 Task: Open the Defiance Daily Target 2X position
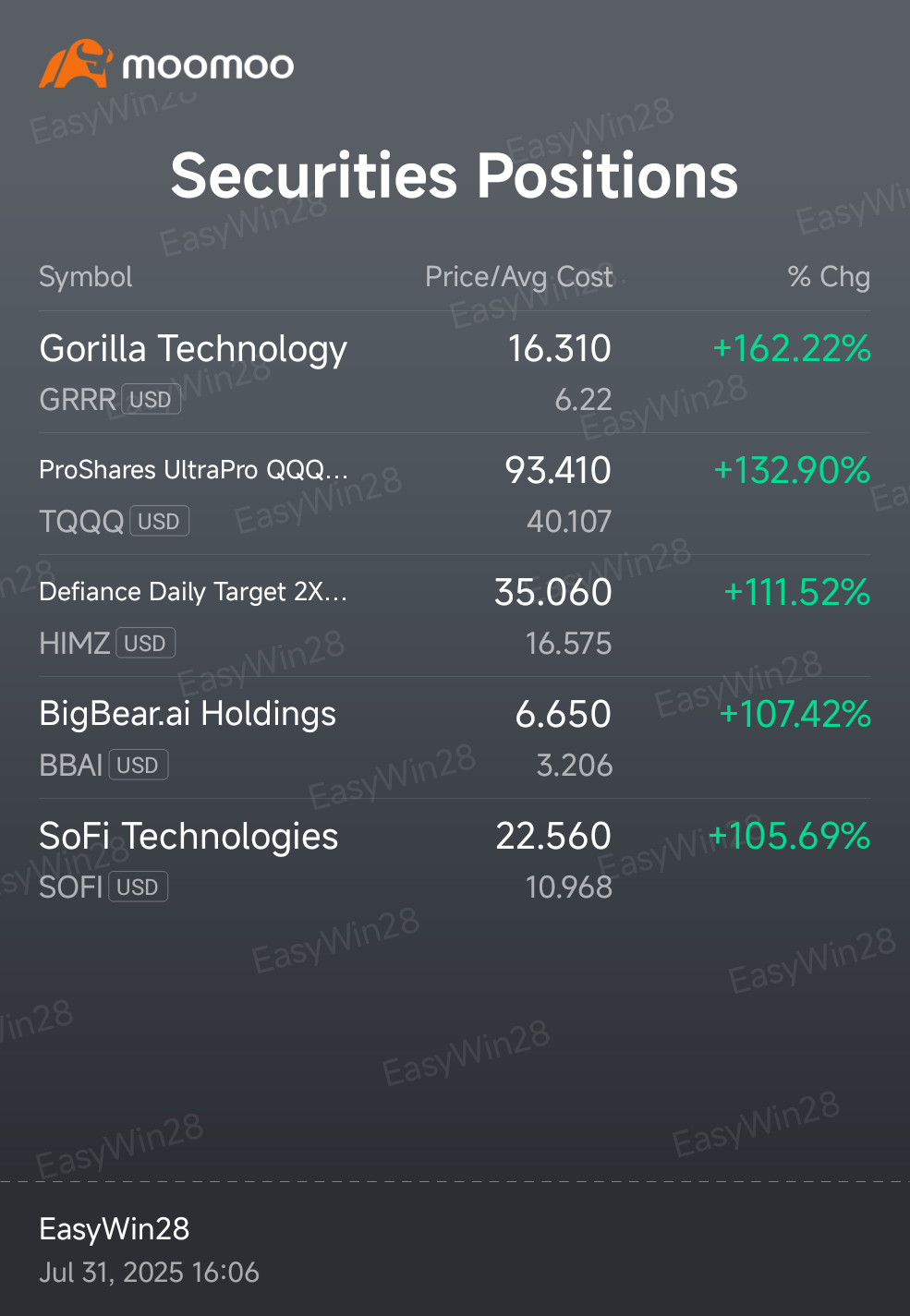pos(455,616)
